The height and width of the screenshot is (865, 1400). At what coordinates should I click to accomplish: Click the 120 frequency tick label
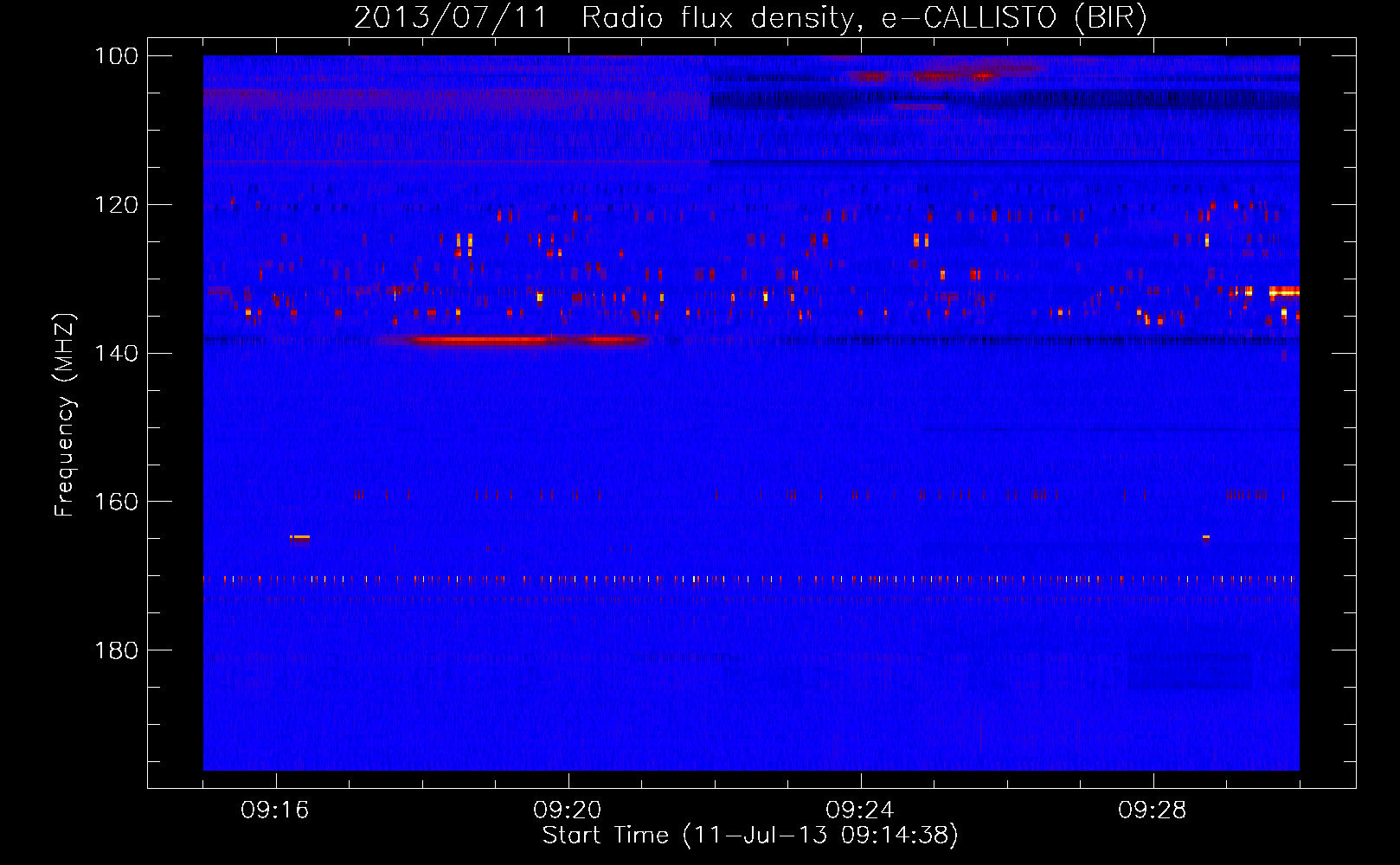coord(117,205)
